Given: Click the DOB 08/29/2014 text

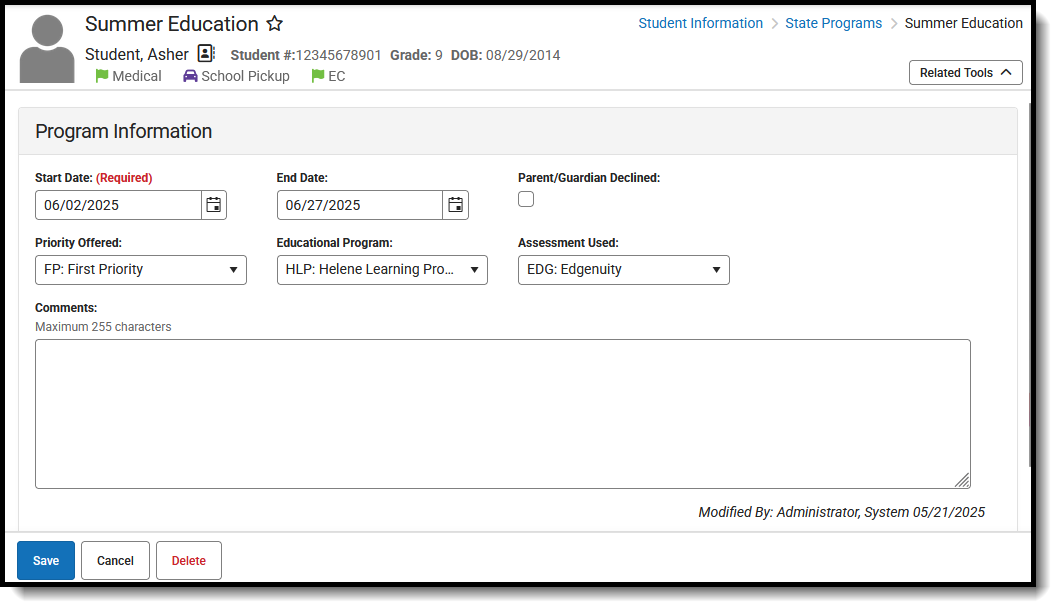Looking at the screenshot, I should (505, 55).
